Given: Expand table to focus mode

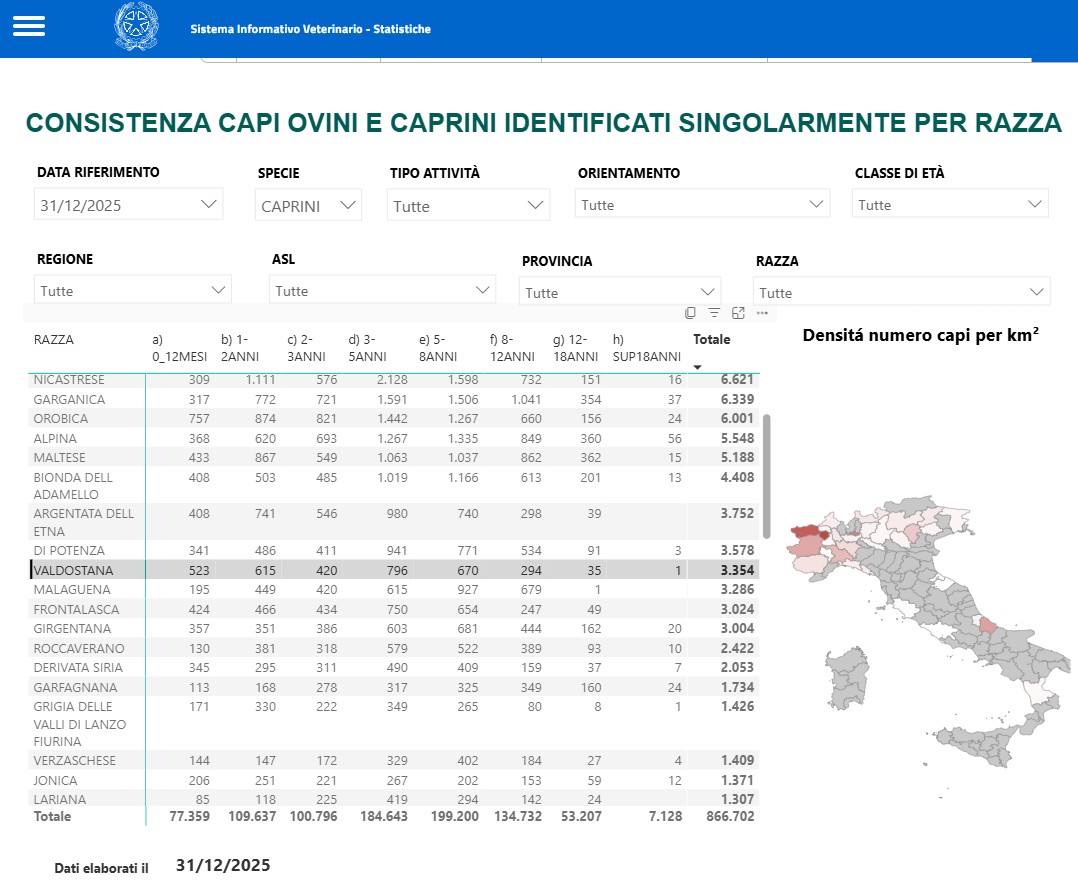Looking at the screenshot, I should [x=738, y=313].
